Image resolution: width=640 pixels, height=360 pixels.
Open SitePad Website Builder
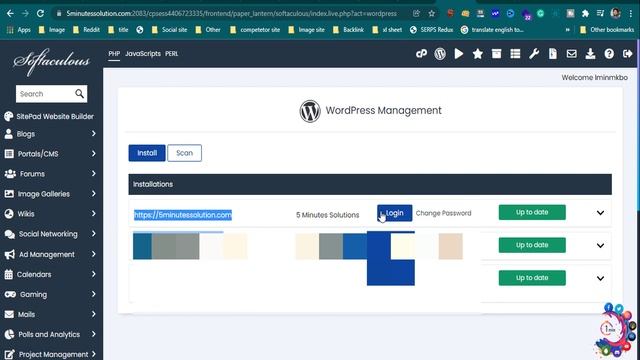coord(49,116)
